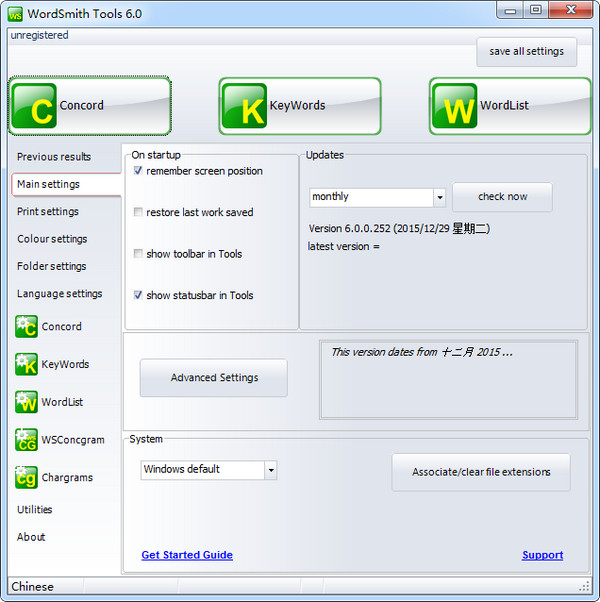This screenshot has width=600, height=602.
Task: Click Chinese language in status bar
Action: (x=33, y=587)
